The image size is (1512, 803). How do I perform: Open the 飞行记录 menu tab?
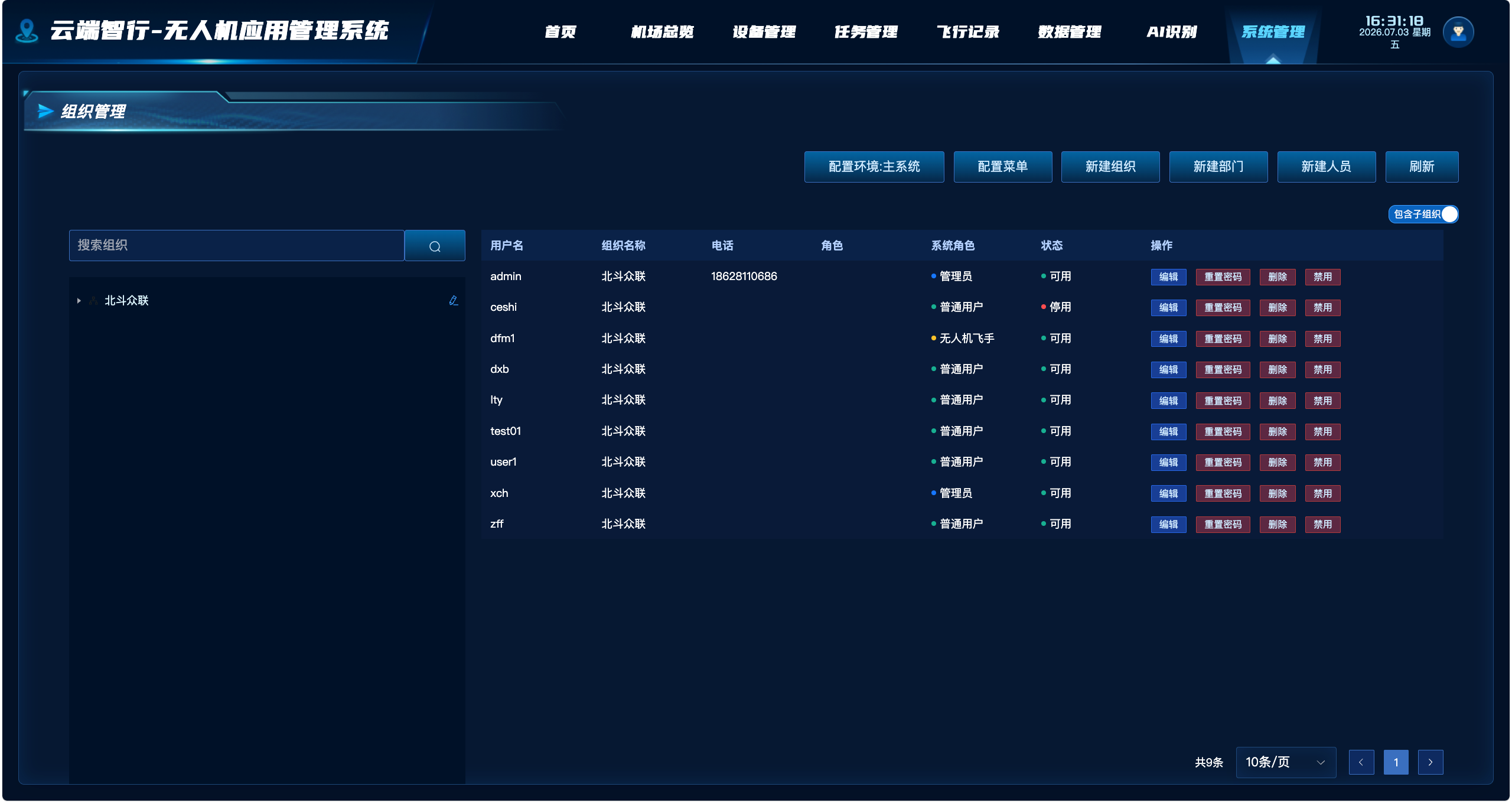[968, 32]
